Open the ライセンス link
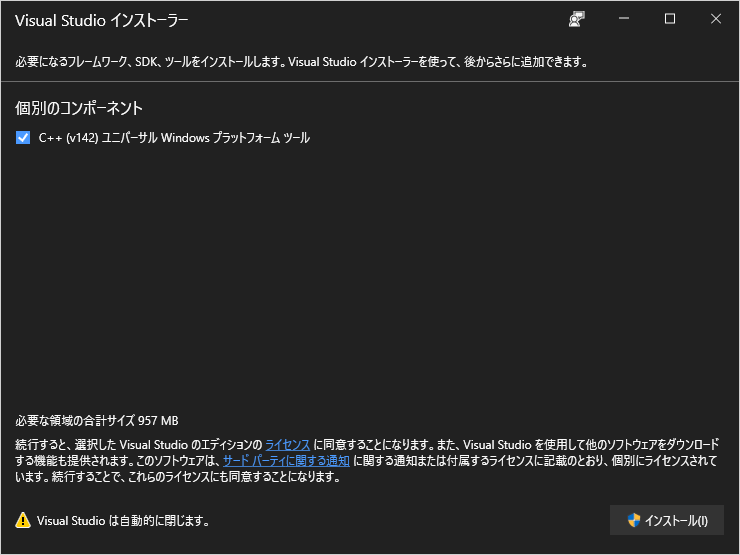This screenshot has height=555, width=740. pos(288,443)
